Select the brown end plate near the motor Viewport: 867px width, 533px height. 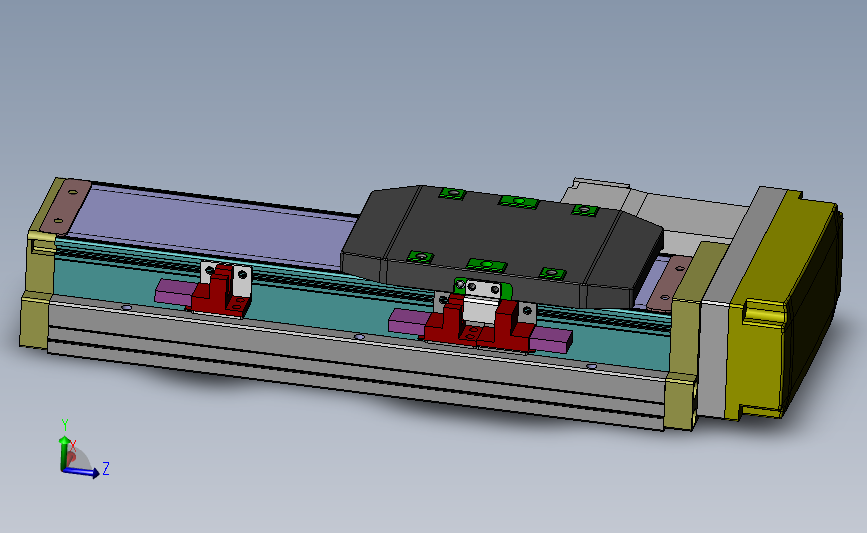pos(670,283)
